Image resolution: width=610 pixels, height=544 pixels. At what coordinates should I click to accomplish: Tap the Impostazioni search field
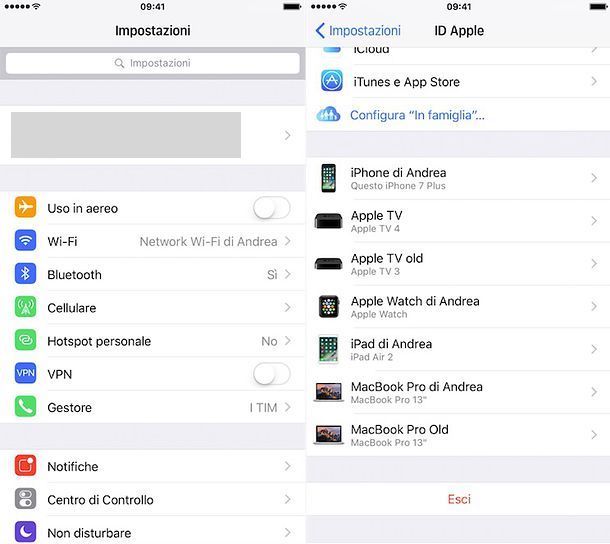click(x=152, y=63)
